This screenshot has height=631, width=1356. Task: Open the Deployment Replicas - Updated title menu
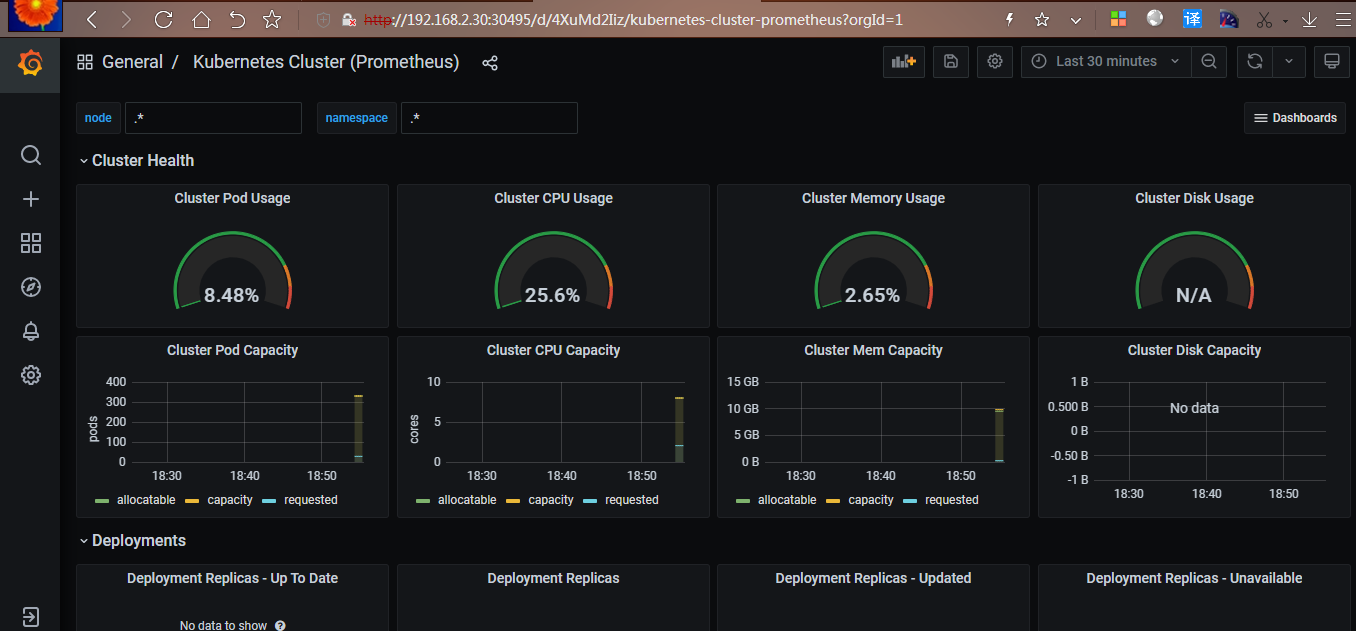873,578
